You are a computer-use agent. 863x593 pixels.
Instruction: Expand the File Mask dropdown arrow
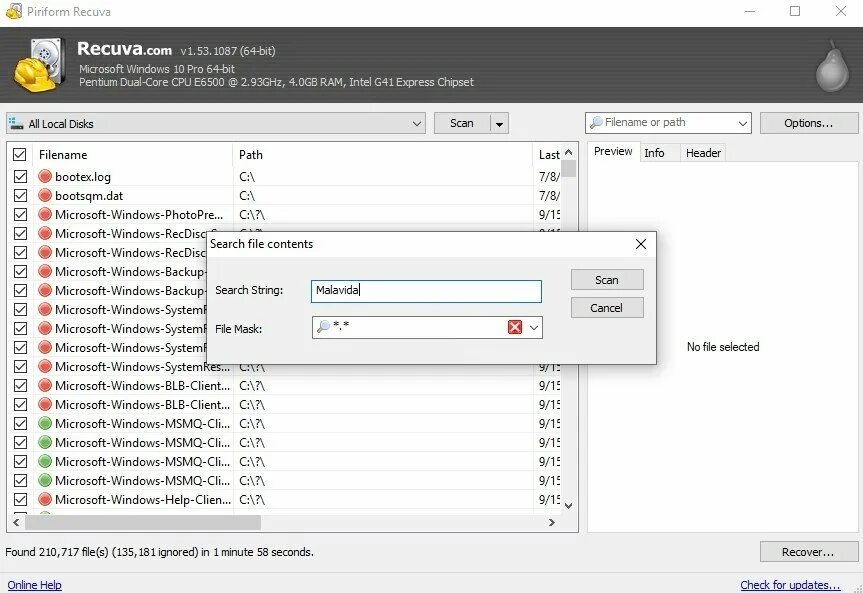[x=533, y=328]
